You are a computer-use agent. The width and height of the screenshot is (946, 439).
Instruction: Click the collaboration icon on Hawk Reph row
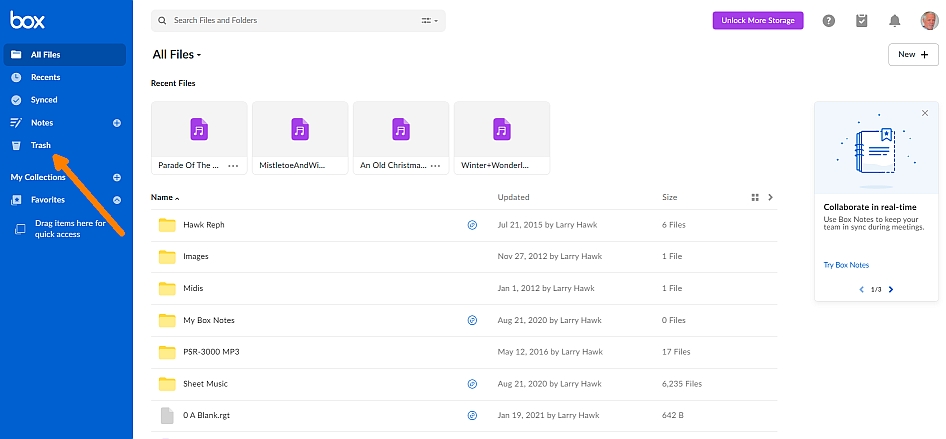pos(472,225)
